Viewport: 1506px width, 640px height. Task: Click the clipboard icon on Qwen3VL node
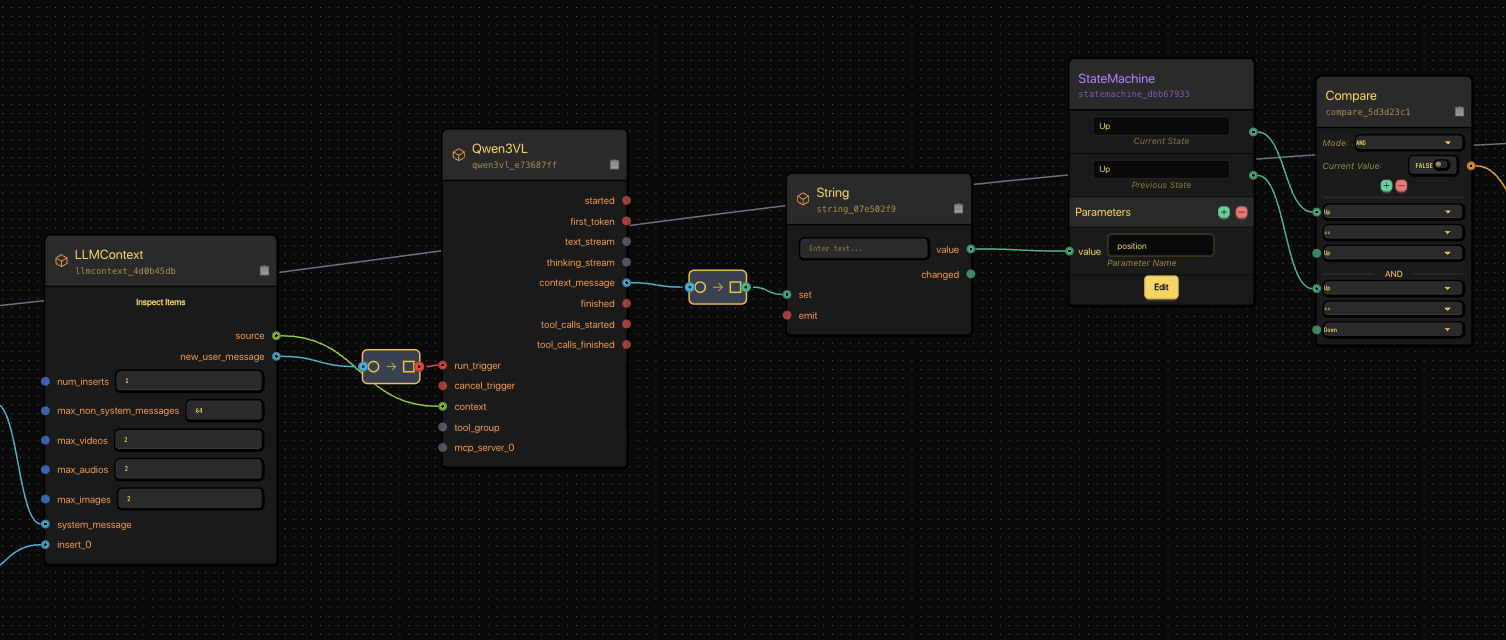click(614, 164)
